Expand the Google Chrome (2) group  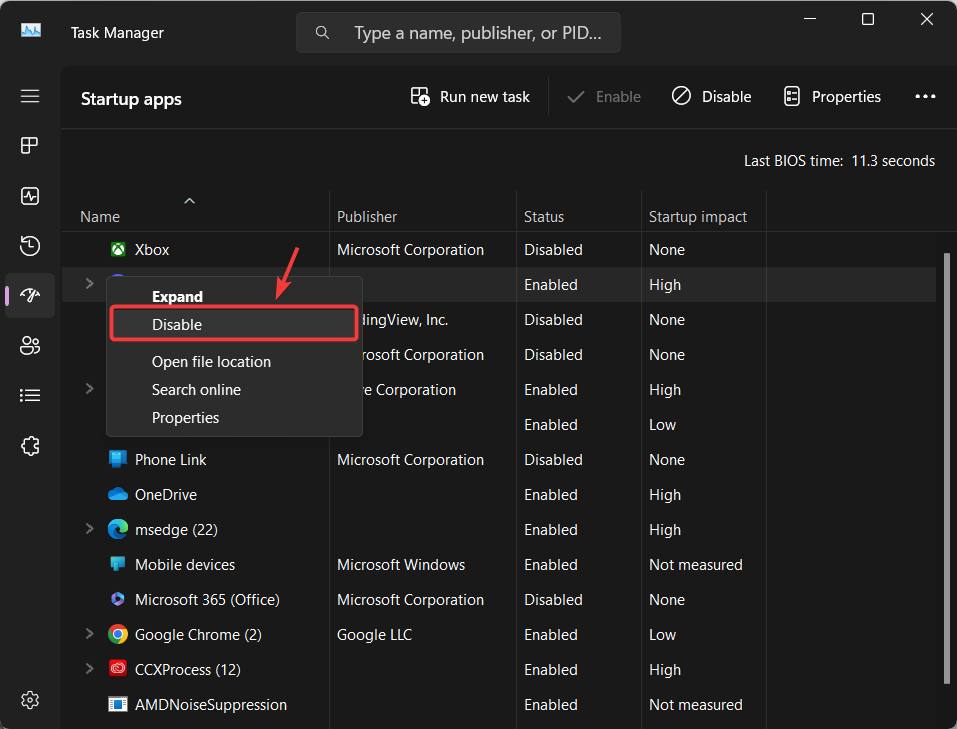[x=89, y=634]
